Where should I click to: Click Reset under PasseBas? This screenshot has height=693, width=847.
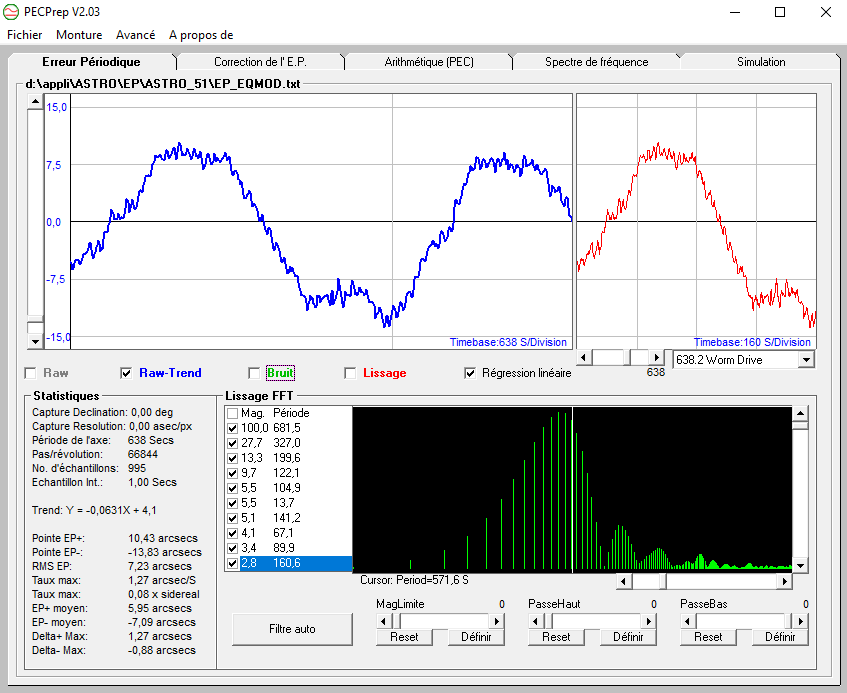click(x=708, y=637)
